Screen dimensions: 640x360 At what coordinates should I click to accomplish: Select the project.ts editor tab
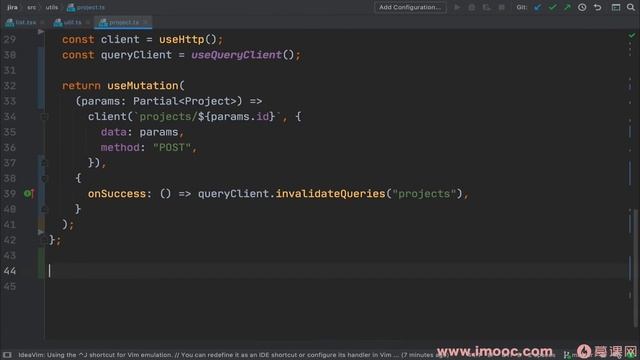pos(124,22)
